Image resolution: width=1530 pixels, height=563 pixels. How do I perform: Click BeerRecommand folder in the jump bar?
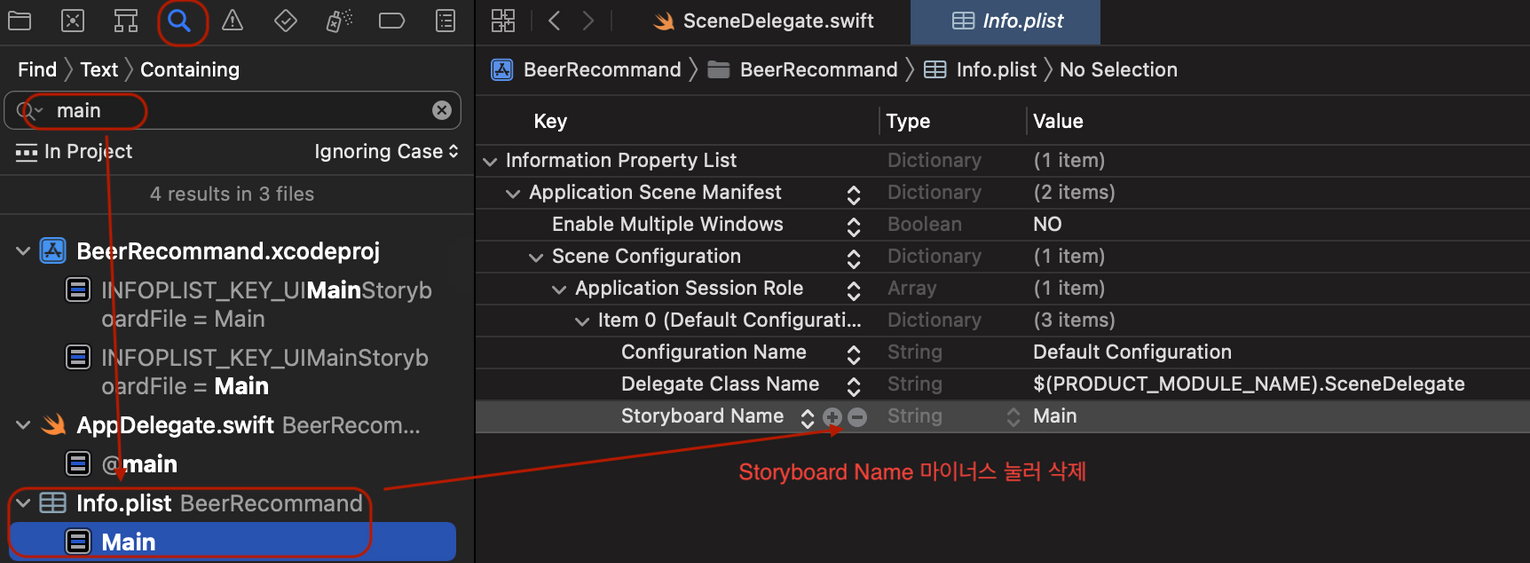coord(803,69)
